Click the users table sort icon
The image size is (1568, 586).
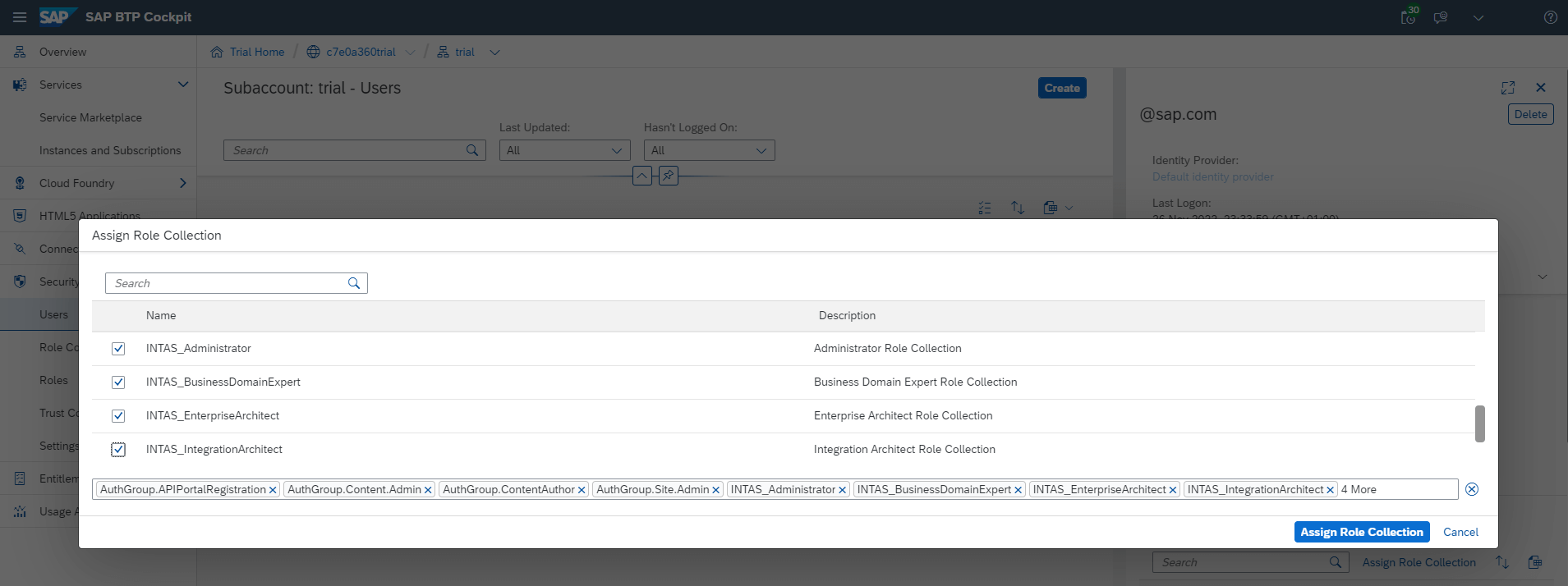[1018, 208]
